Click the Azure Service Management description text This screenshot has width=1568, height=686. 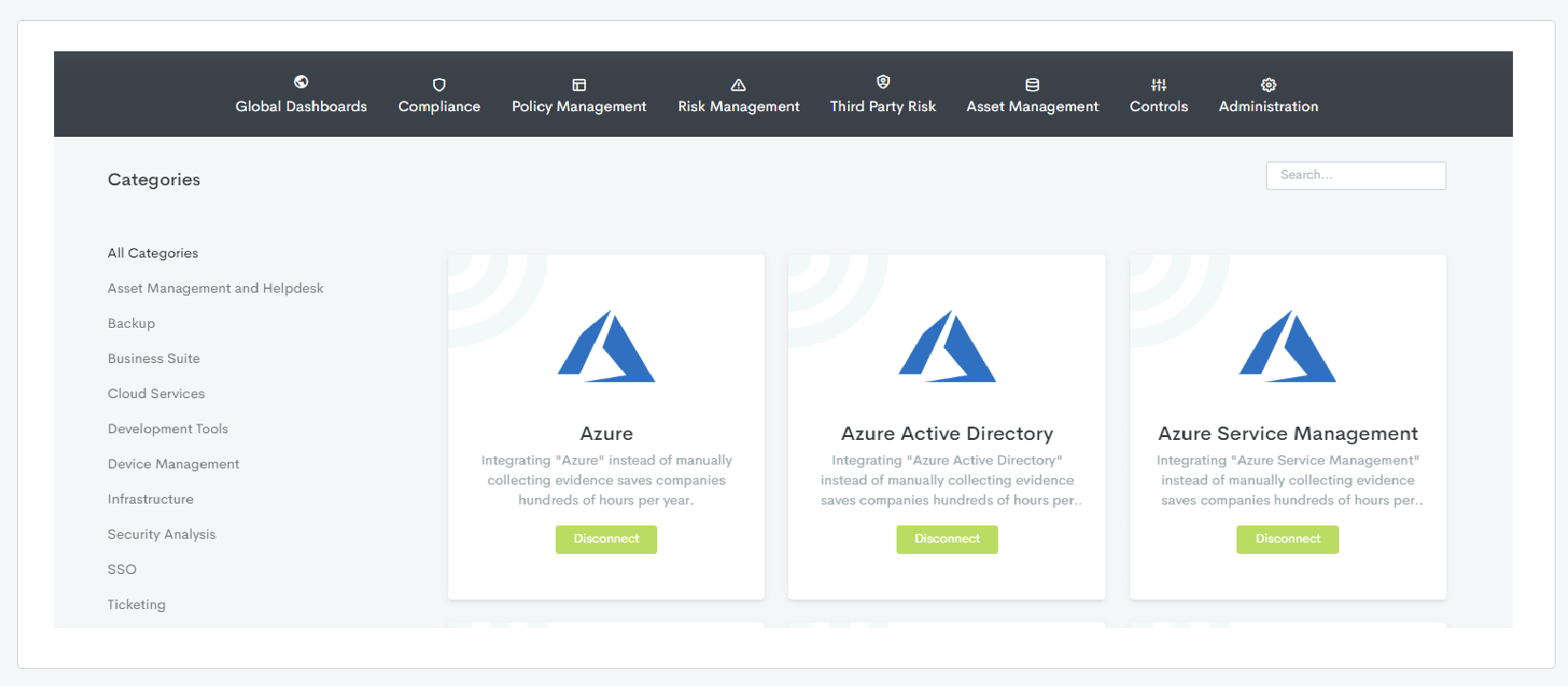pos(1292,480)
